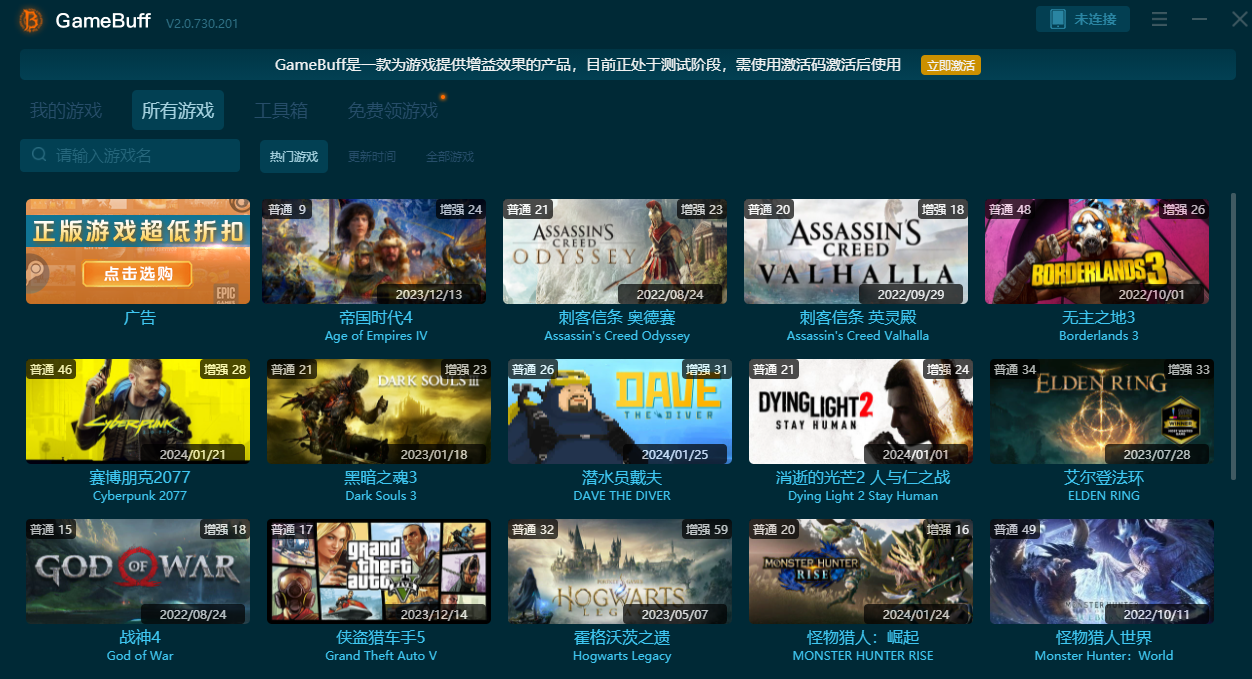Click 立即激活 activation button
The width and height of the screenshot is (1252, 679).
(x=951, y=65)
